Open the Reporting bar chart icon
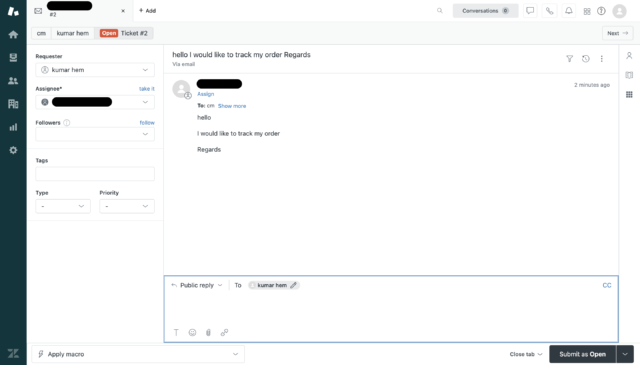This screenshot has height=365, width=640. pyautogui.click(x=13, y=127)
